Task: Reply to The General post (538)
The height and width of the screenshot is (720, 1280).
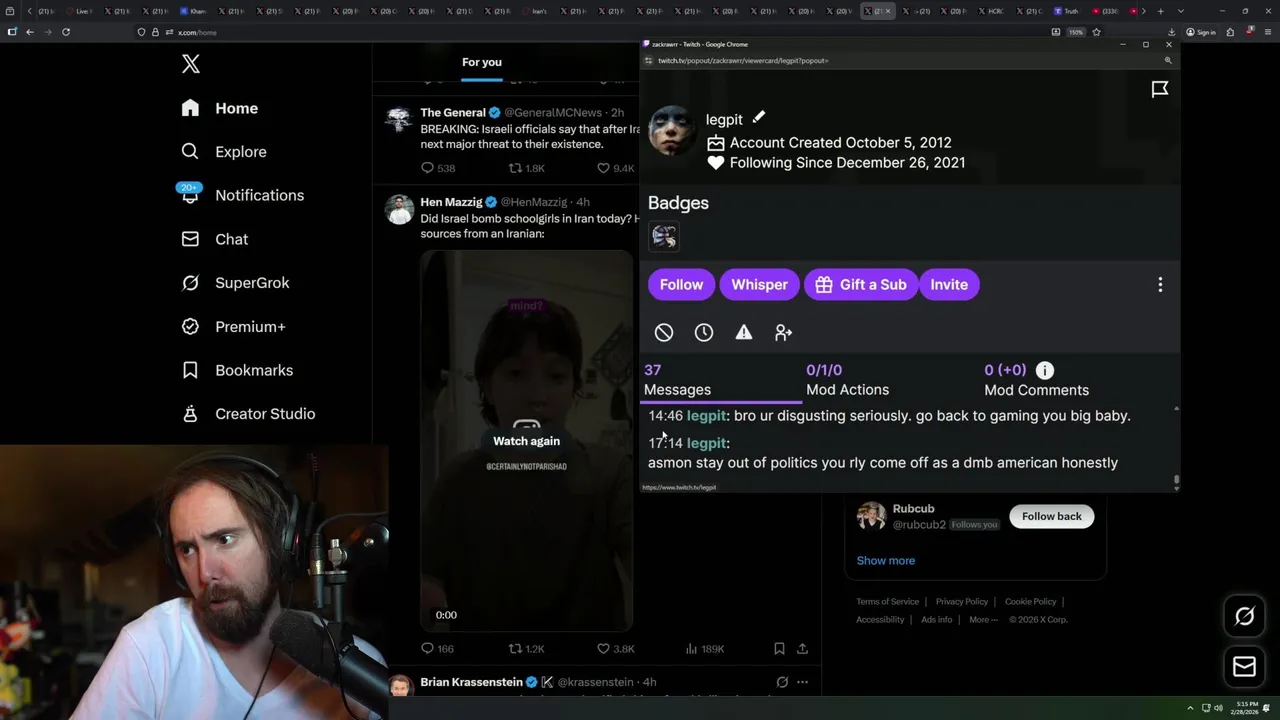Action: point(438,168)
